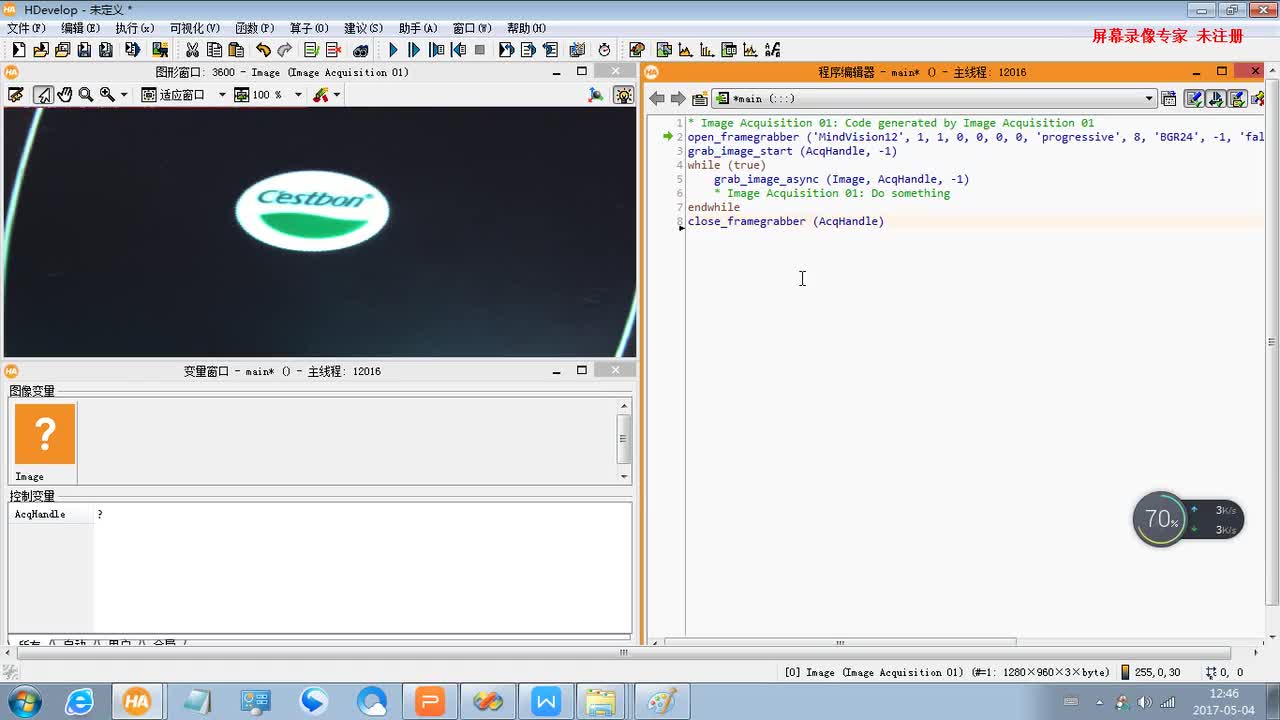This screenshot has width=1280, height=720.
Task: Click the Save program icon in toolbar
Action: coord(84,50)
